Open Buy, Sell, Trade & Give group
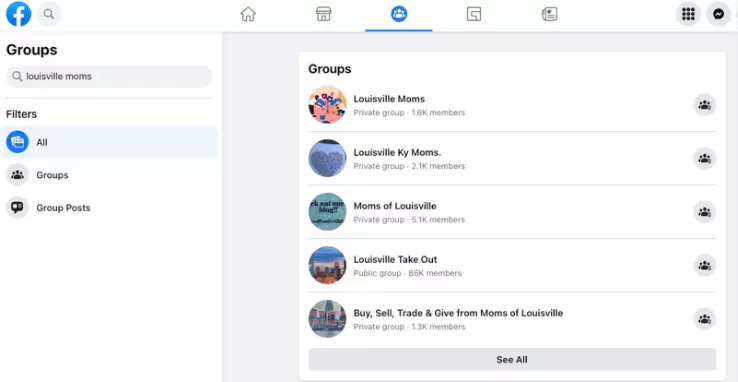Image resolution: width=738 pixels, height=382 pixels. 458,313
